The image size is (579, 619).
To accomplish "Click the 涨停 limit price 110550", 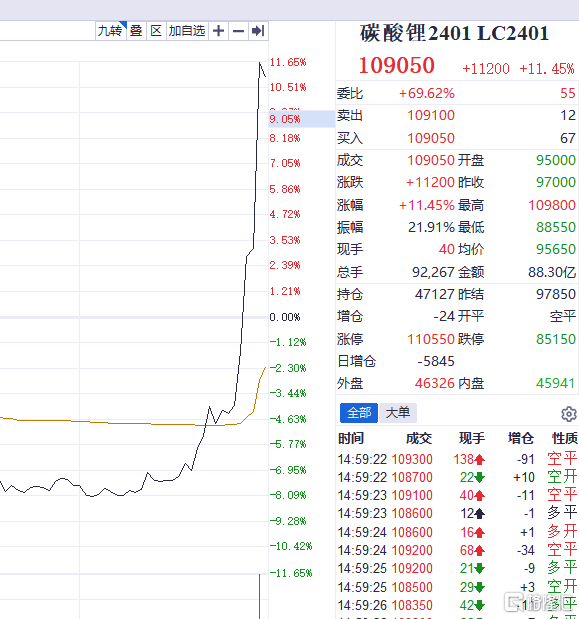I will coord(431,339).
